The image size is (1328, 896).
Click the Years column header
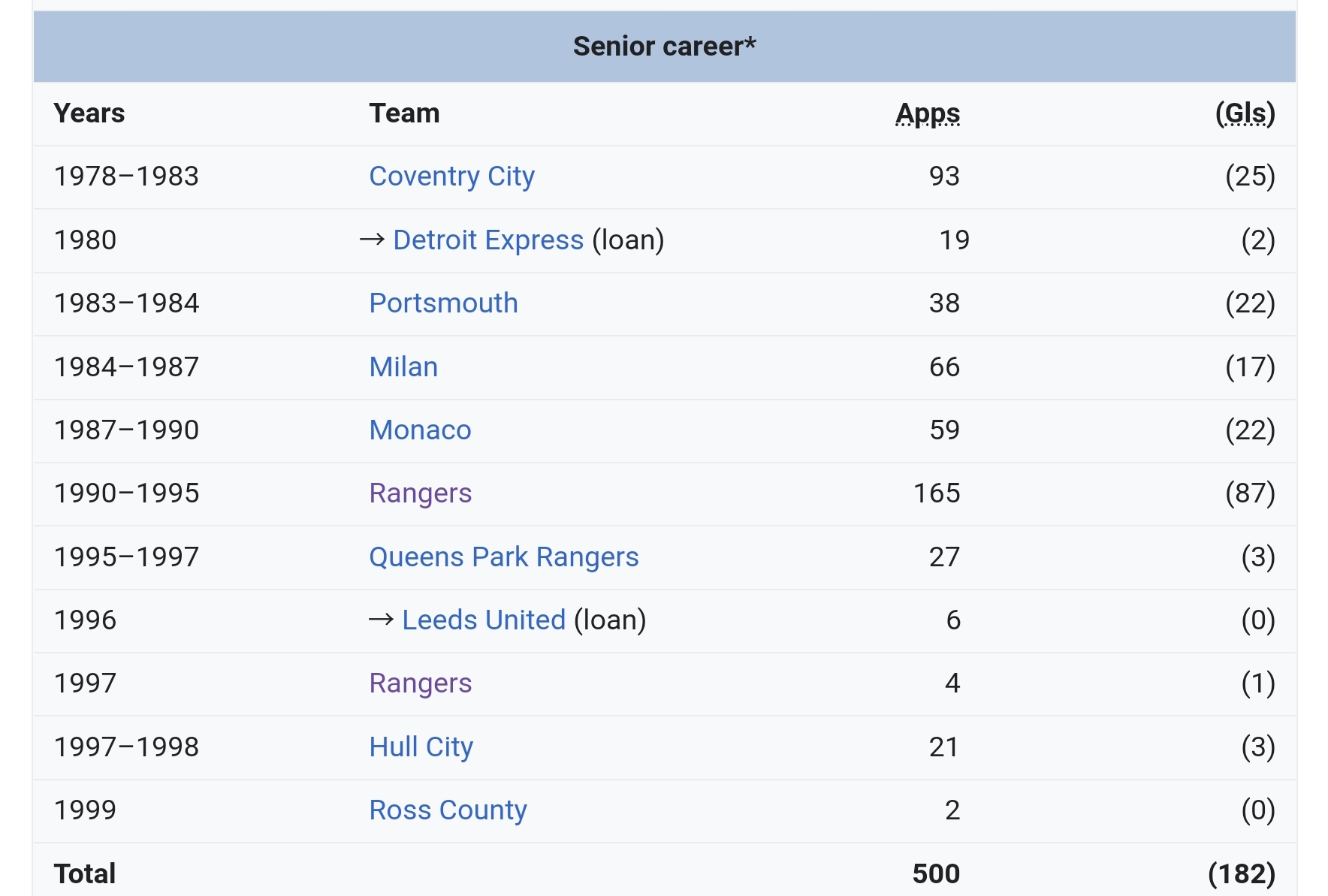tap(89, 113)
